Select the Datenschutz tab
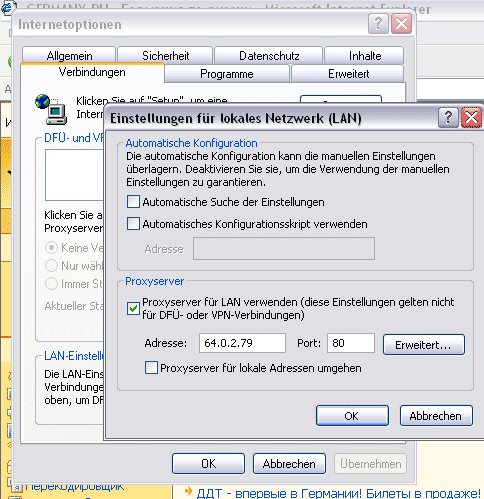Viewport: 484px width, 499px height. (x=269, y=56)
